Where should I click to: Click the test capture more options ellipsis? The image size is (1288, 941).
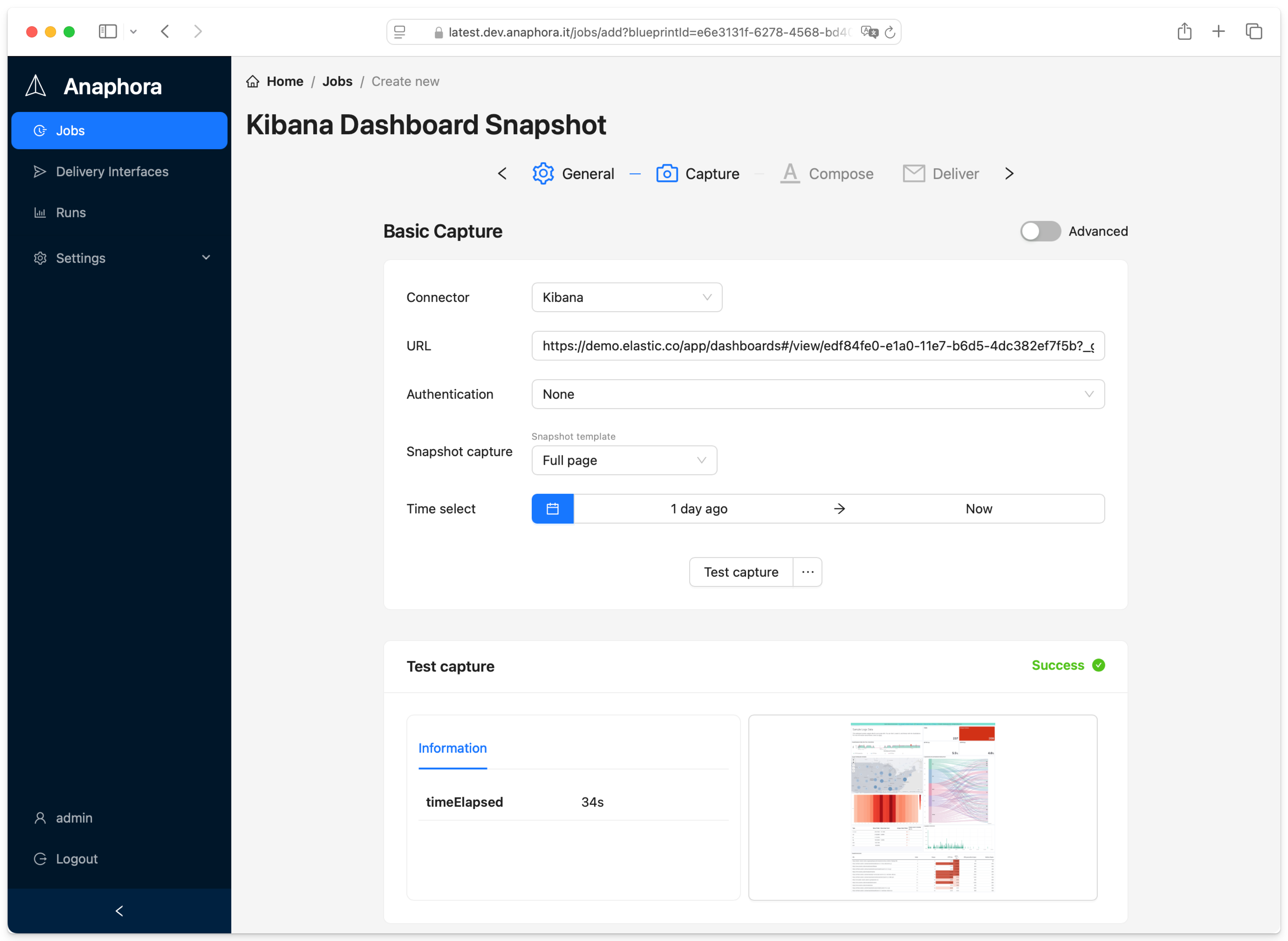click(x=807, y=572)
